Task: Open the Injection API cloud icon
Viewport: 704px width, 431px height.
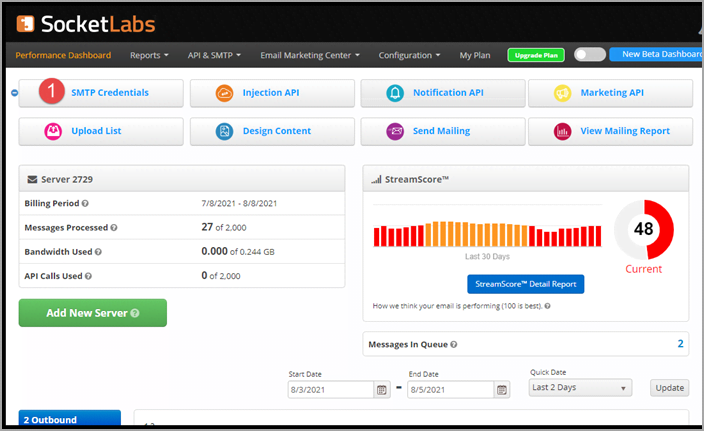Action: 224,93
